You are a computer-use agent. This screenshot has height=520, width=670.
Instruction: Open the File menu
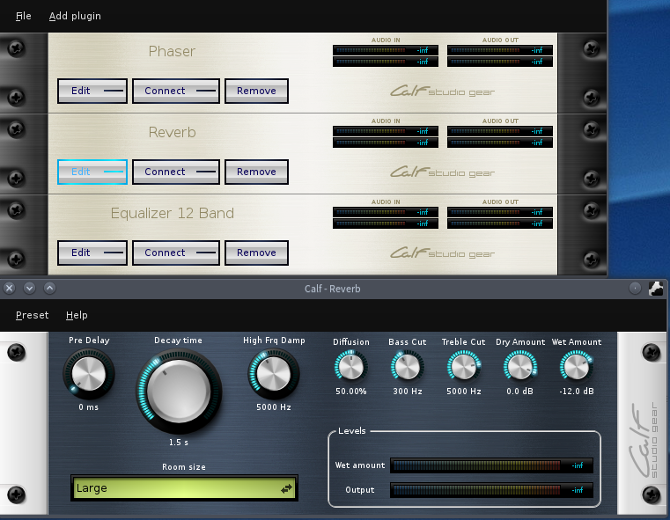[x=23, y=16]
